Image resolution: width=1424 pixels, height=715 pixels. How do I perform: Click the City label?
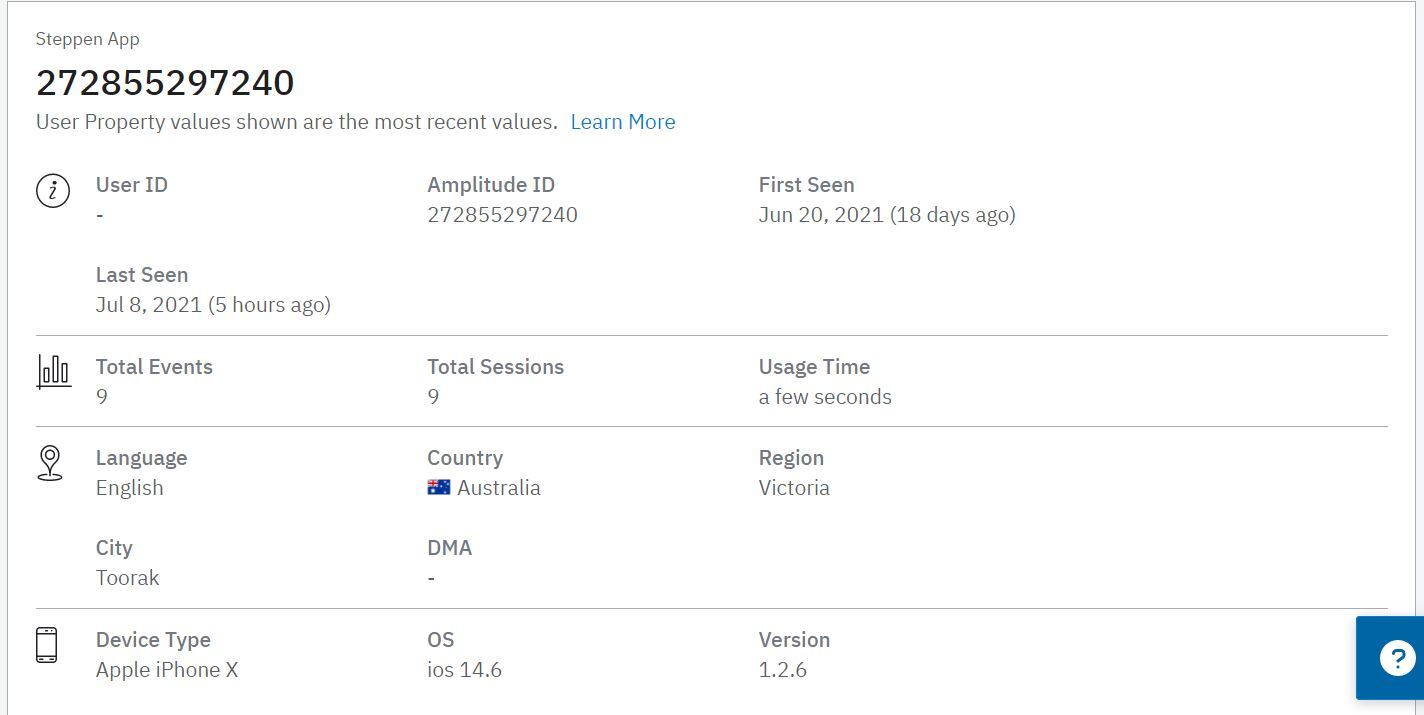tap(114, 548)
